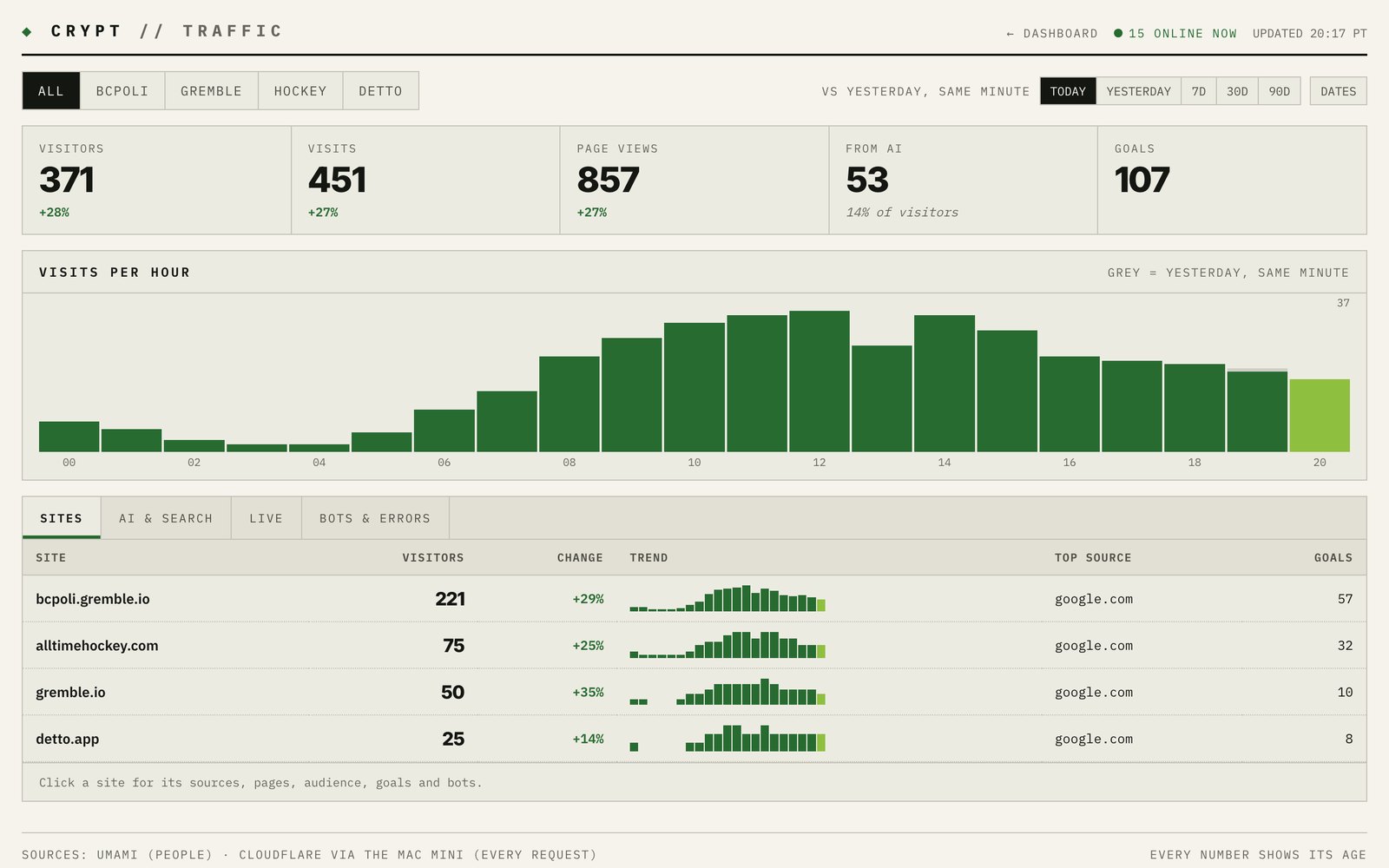Go back via the Dashboard link
Viewport: 1389px width, 868px height.
click(x=1051, y=34)
